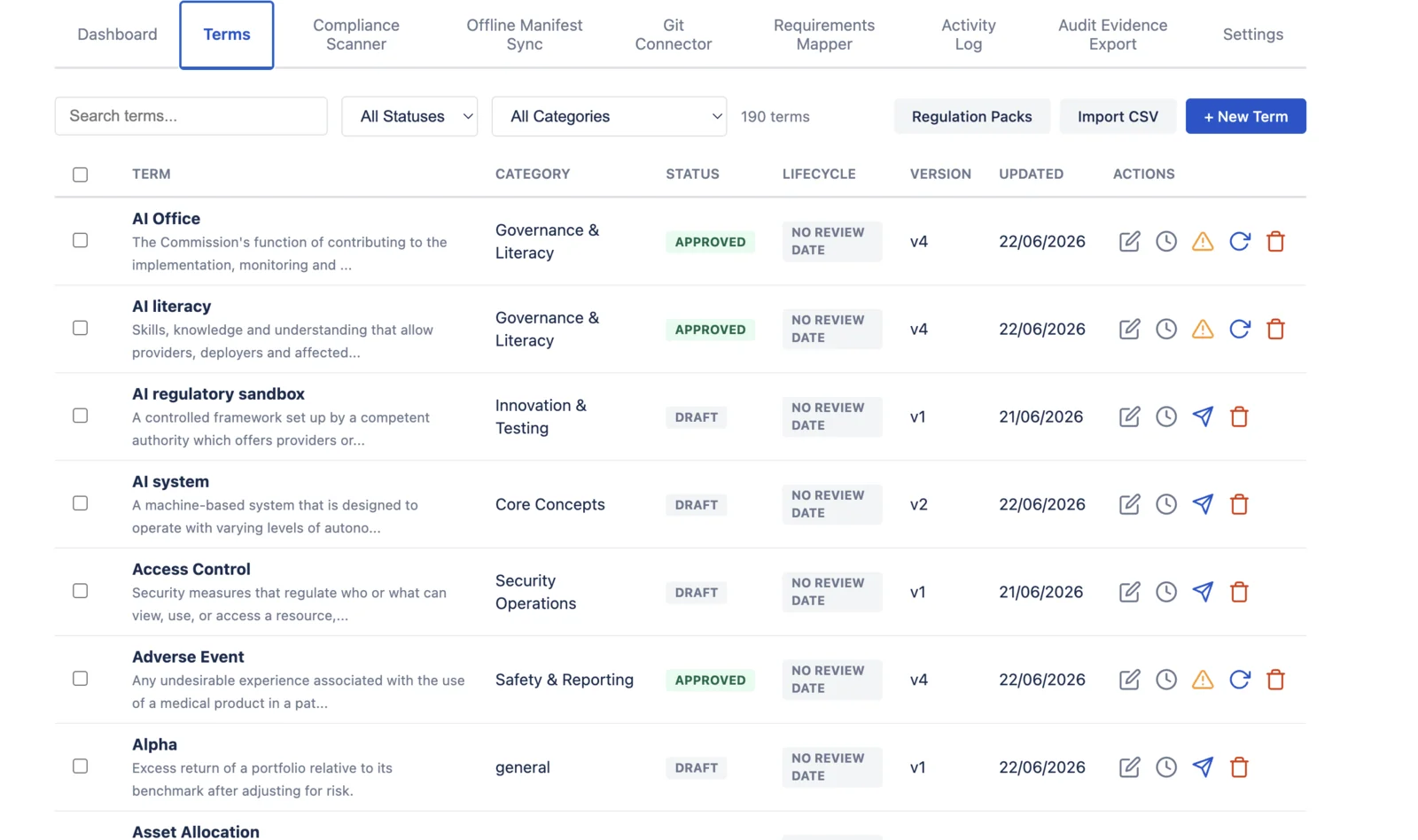Screen dimensions: 1418x840
Task: Click warning icon for AI Office row
Action: pyautogui.click(x=1203, y=241)
